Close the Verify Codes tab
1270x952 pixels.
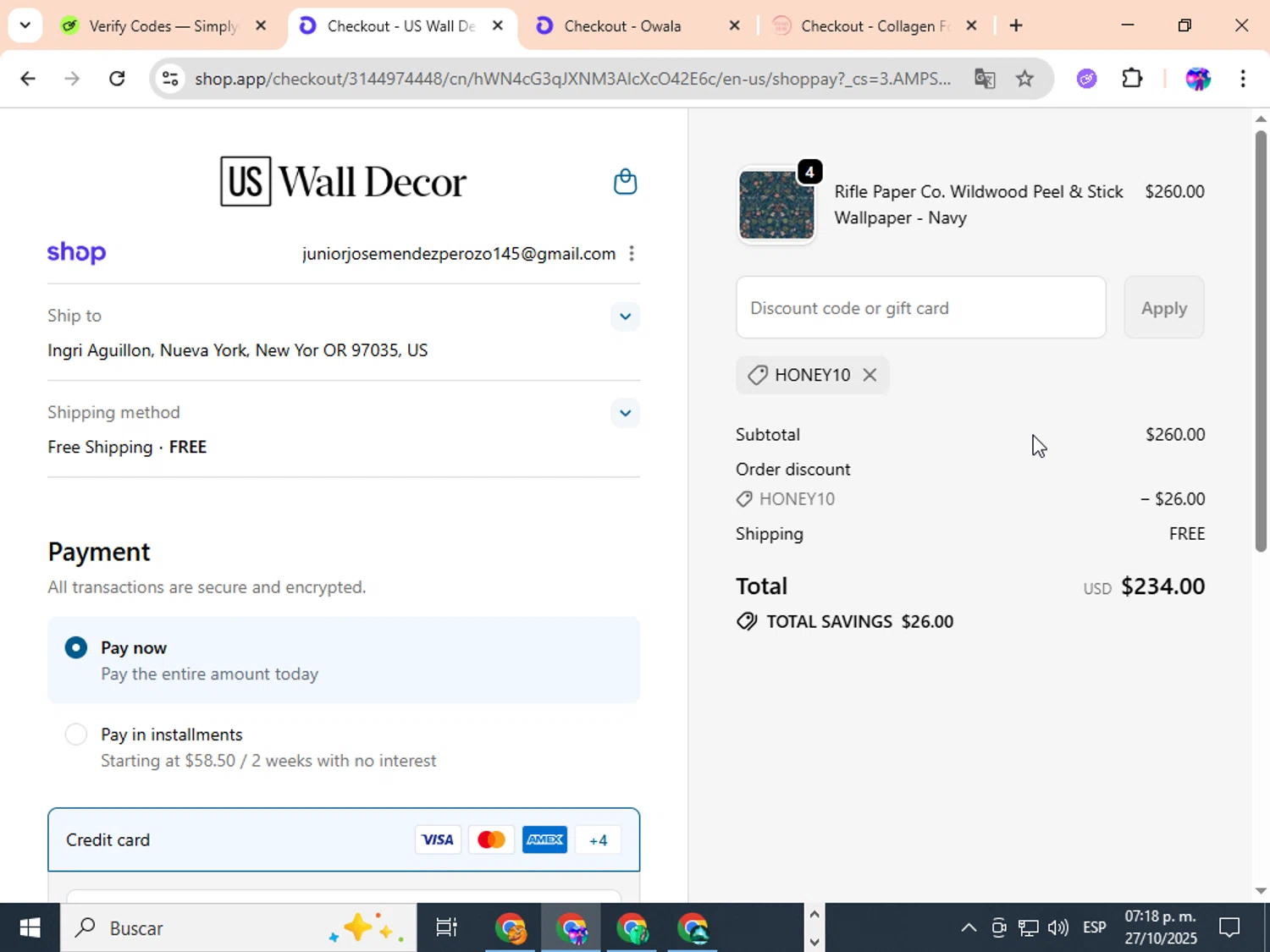coord(261,25)
